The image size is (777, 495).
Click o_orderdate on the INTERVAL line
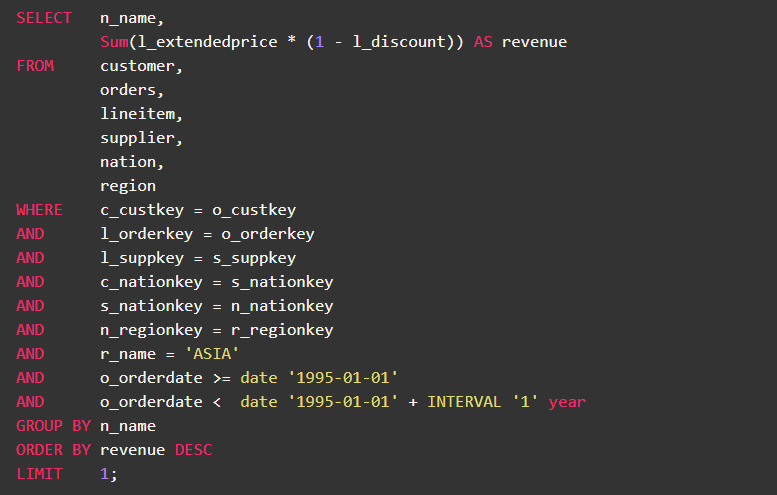tap(151, 402)
